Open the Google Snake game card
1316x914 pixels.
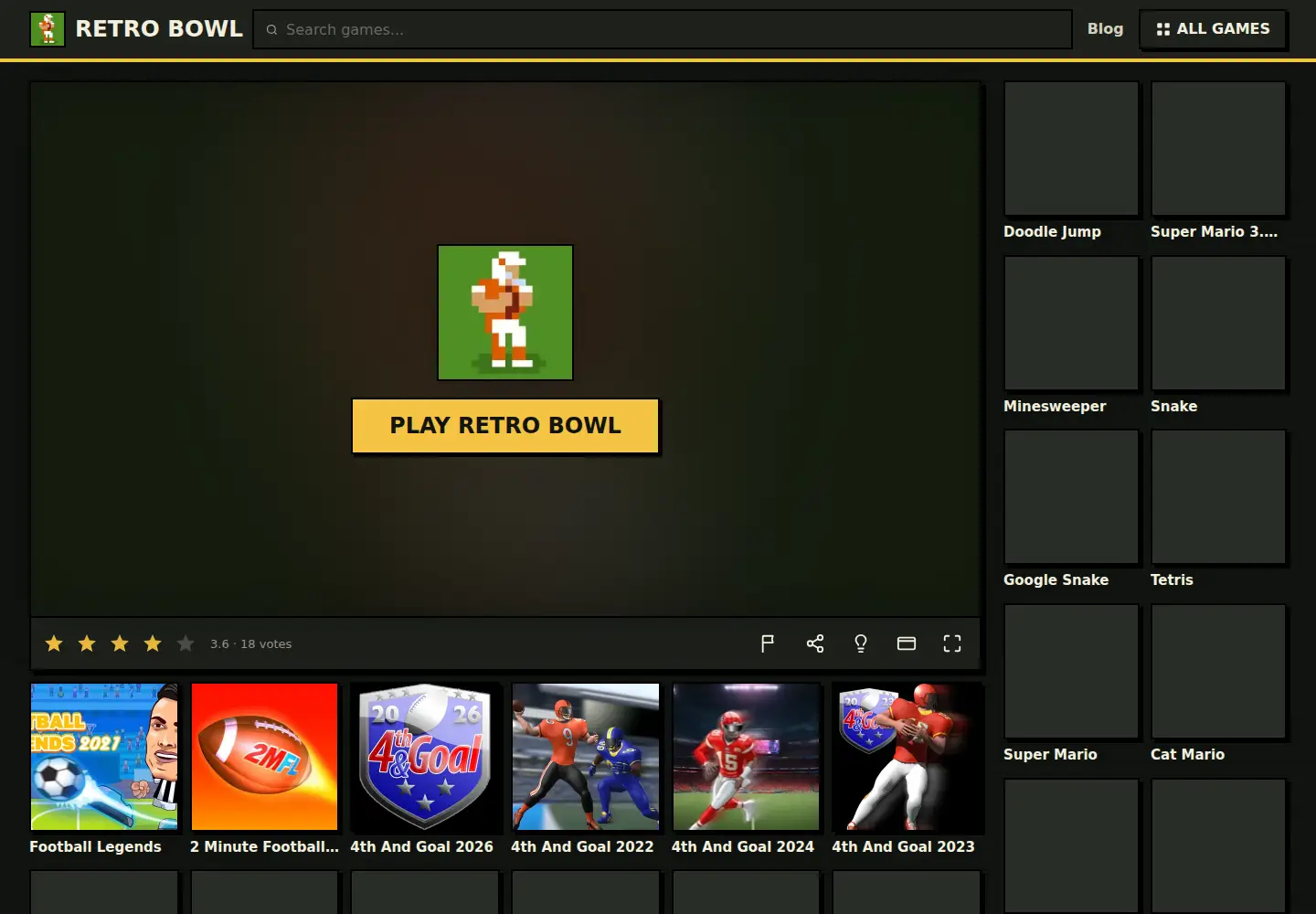point(1071,497)
